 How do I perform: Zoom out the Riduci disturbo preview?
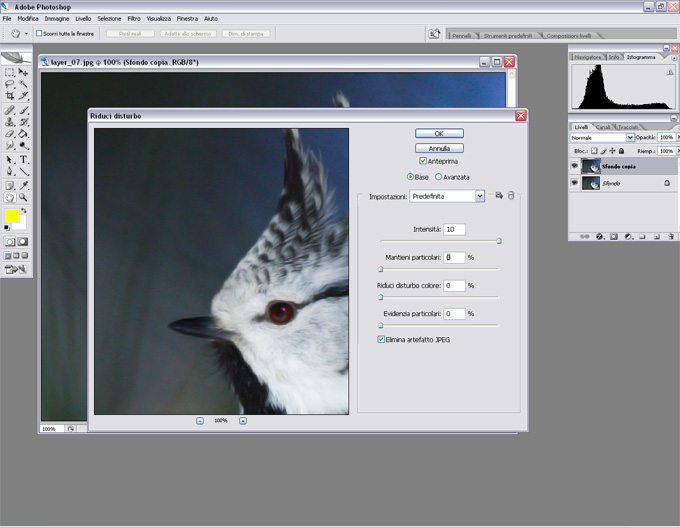[x=199, y=421]
